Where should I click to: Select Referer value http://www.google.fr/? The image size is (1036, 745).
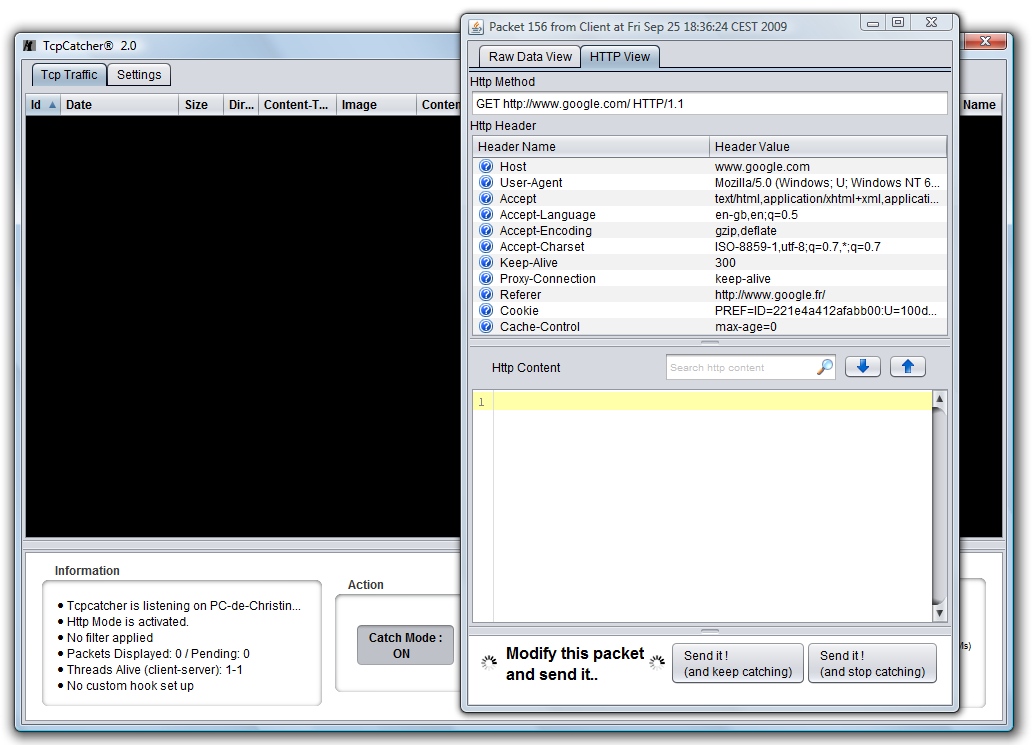coord(828,295)
